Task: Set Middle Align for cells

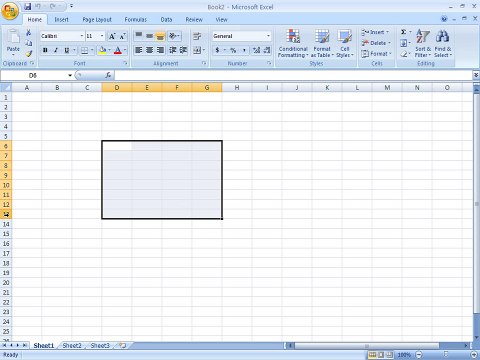Action: tap(150, 36)
